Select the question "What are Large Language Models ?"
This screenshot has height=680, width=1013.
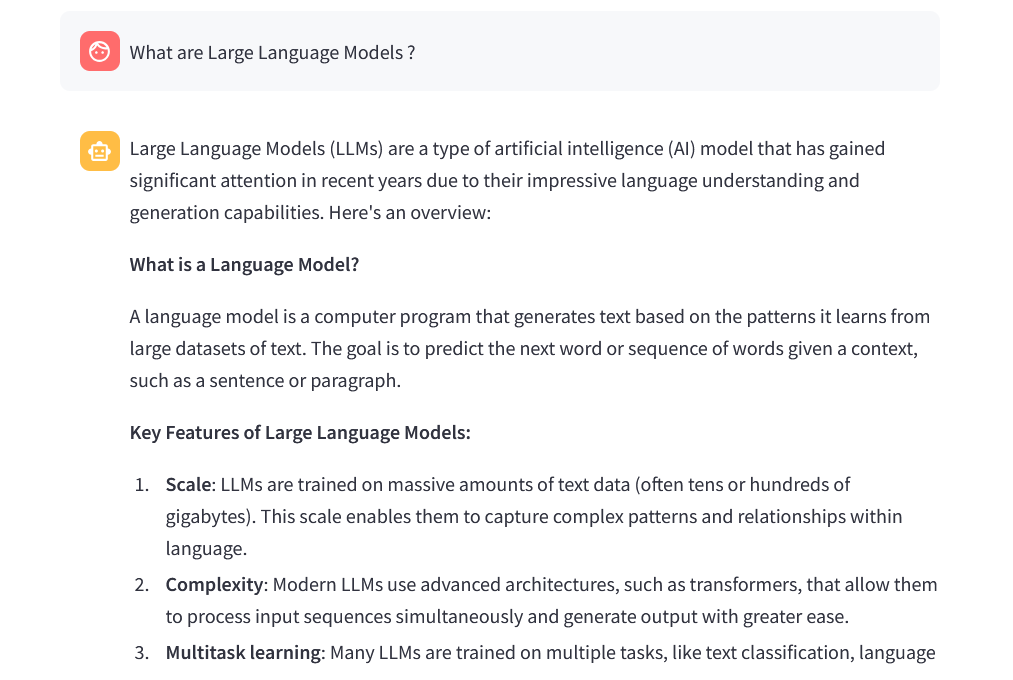(272, 52)
